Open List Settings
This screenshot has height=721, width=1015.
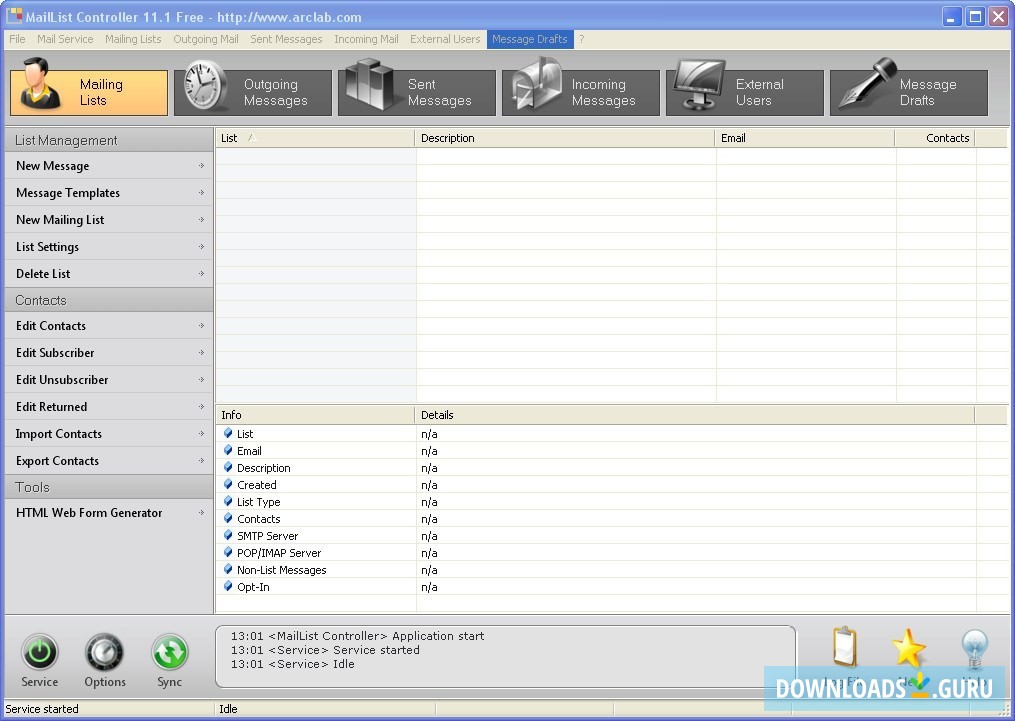[x=109, y=247]
